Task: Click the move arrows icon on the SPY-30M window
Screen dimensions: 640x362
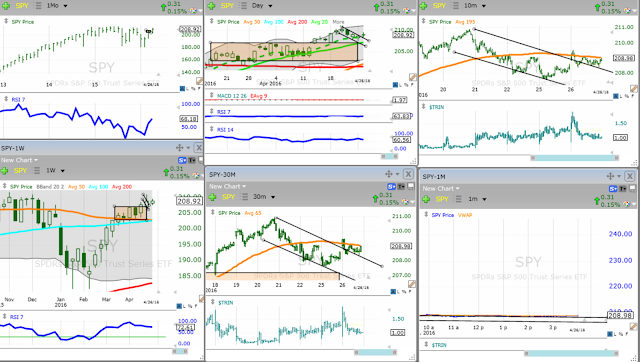Action: tap(389, 174)
